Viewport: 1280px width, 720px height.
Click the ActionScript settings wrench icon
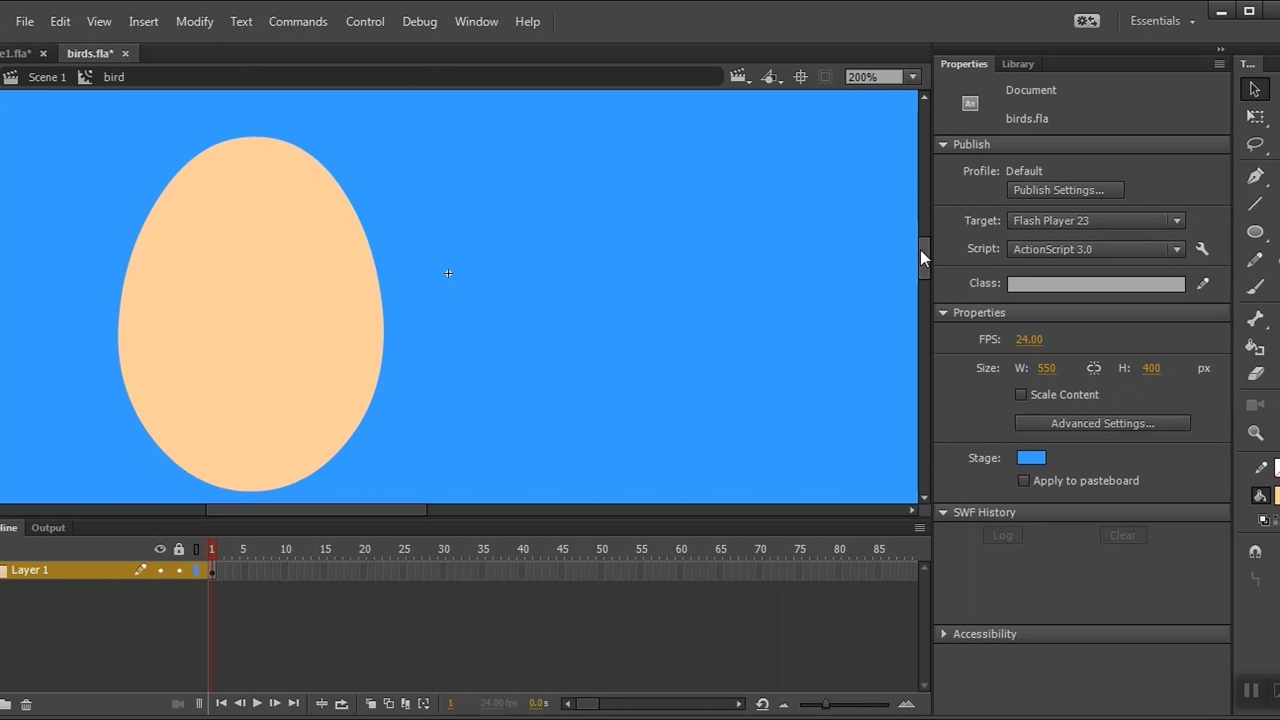1202,249
